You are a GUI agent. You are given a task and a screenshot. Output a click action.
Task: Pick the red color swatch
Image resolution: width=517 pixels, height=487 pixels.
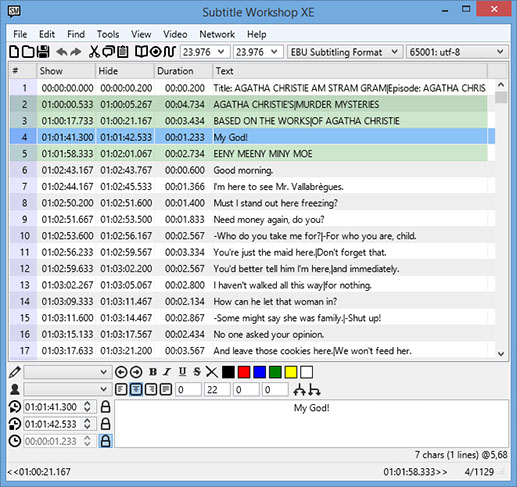244,372
